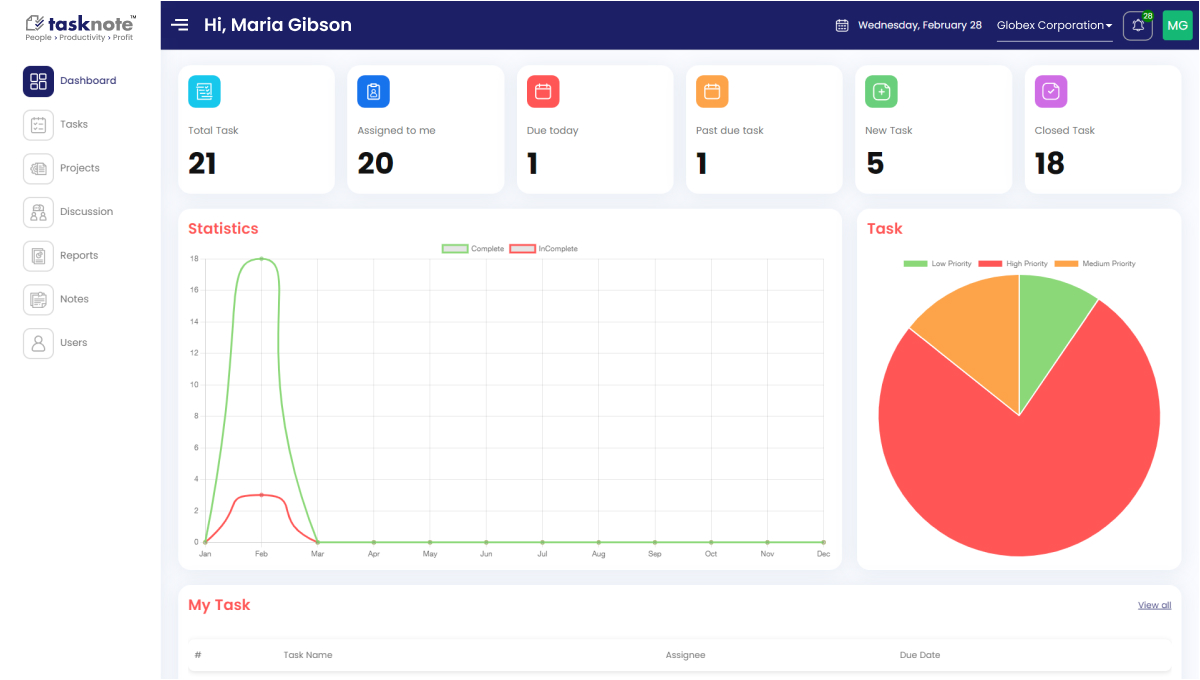Open the notifications bell icon

[x=1137, y=26]
